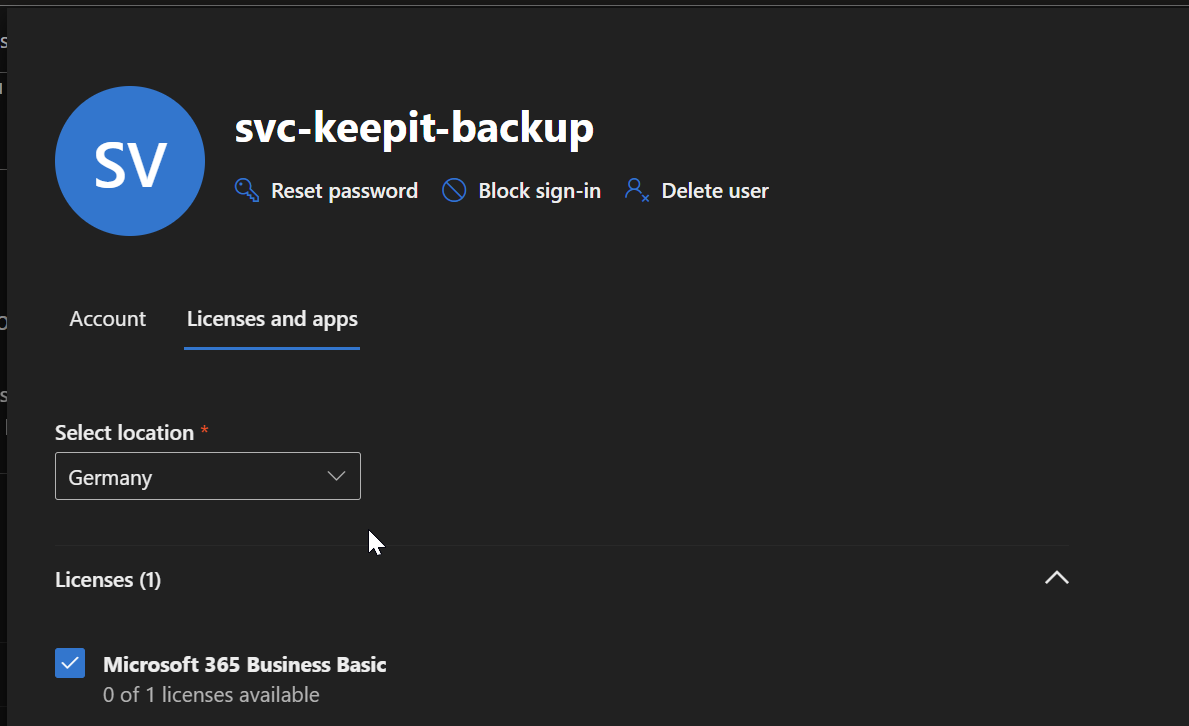Click the red required asterisk by Select location
Screen dimensions: 1189x726
pos(205,431)
